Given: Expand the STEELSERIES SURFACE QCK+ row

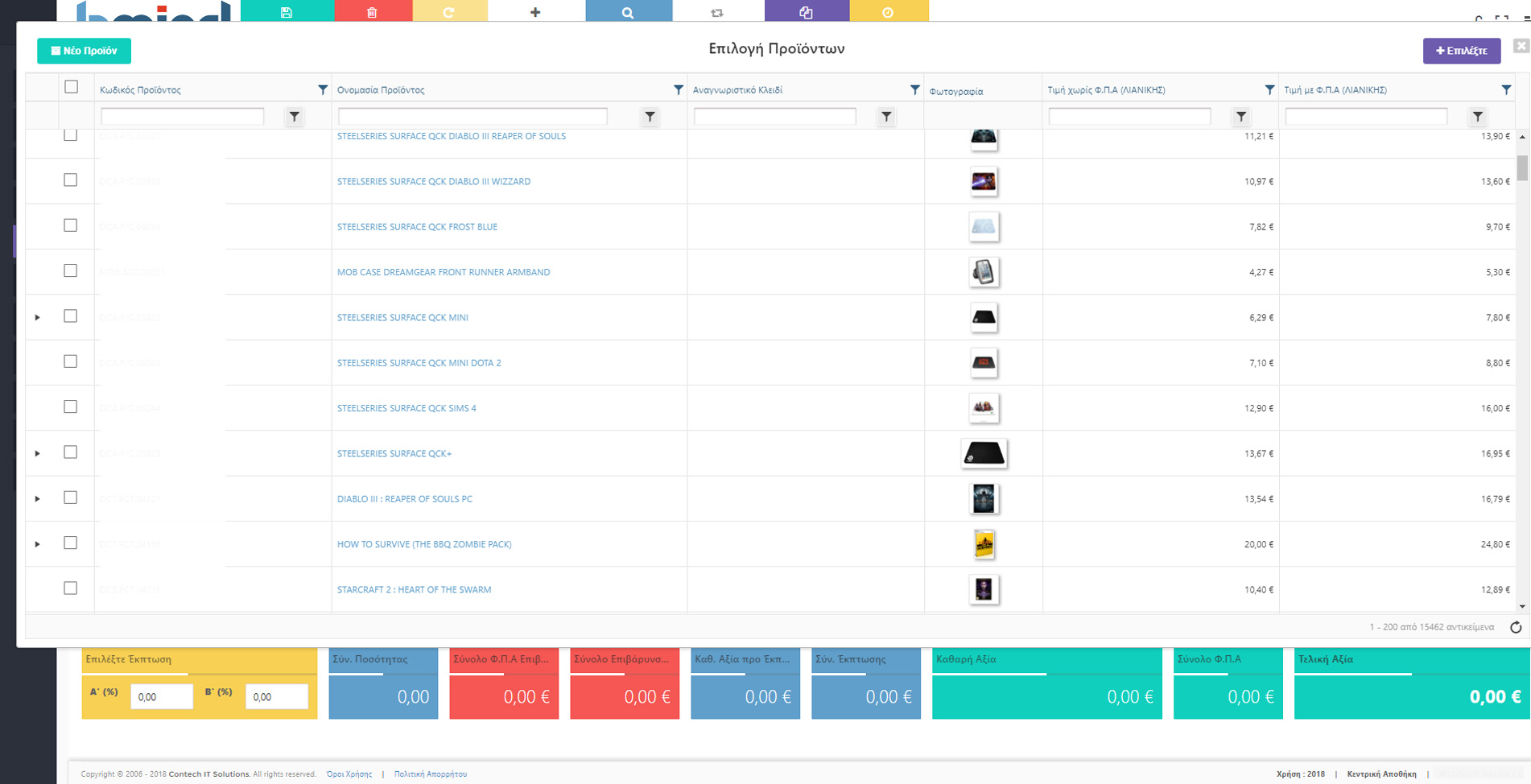Looking at the screenshot, I should tap(37, 453).
